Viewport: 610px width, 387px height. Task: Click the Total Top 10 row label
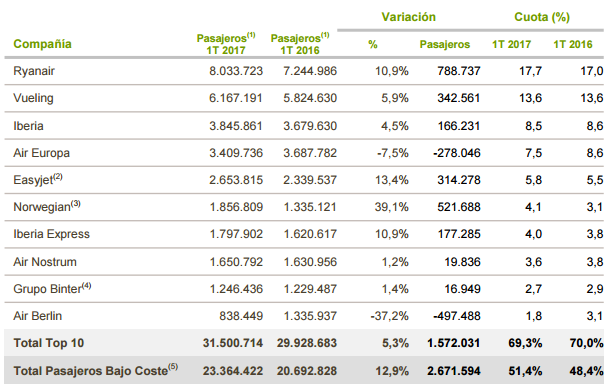click(49, 343)
